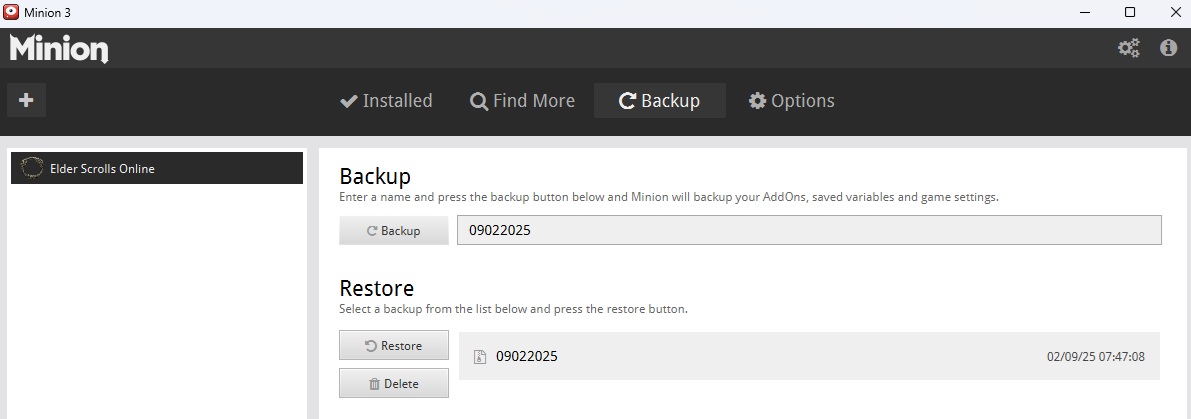Viewport: 1191px width, 419px height.
Task: Minimize the Minion 3 window
Action: click(x=1086, y=12)
